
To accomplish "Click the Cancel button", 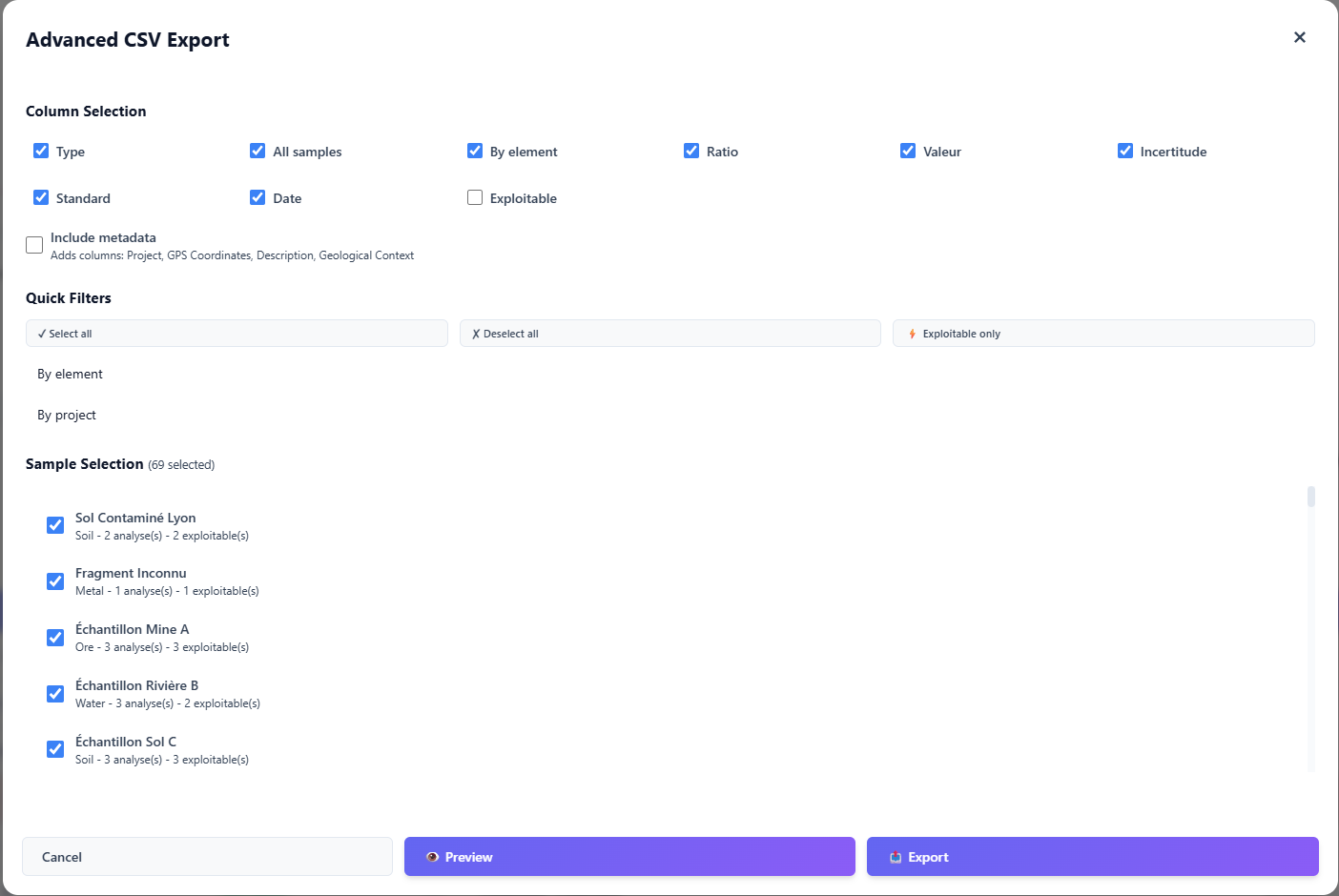I will [207, 856].
